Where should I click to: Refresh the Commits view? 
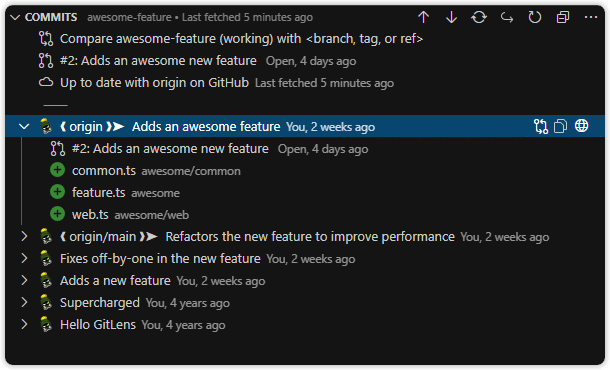[x=535, y=17]
